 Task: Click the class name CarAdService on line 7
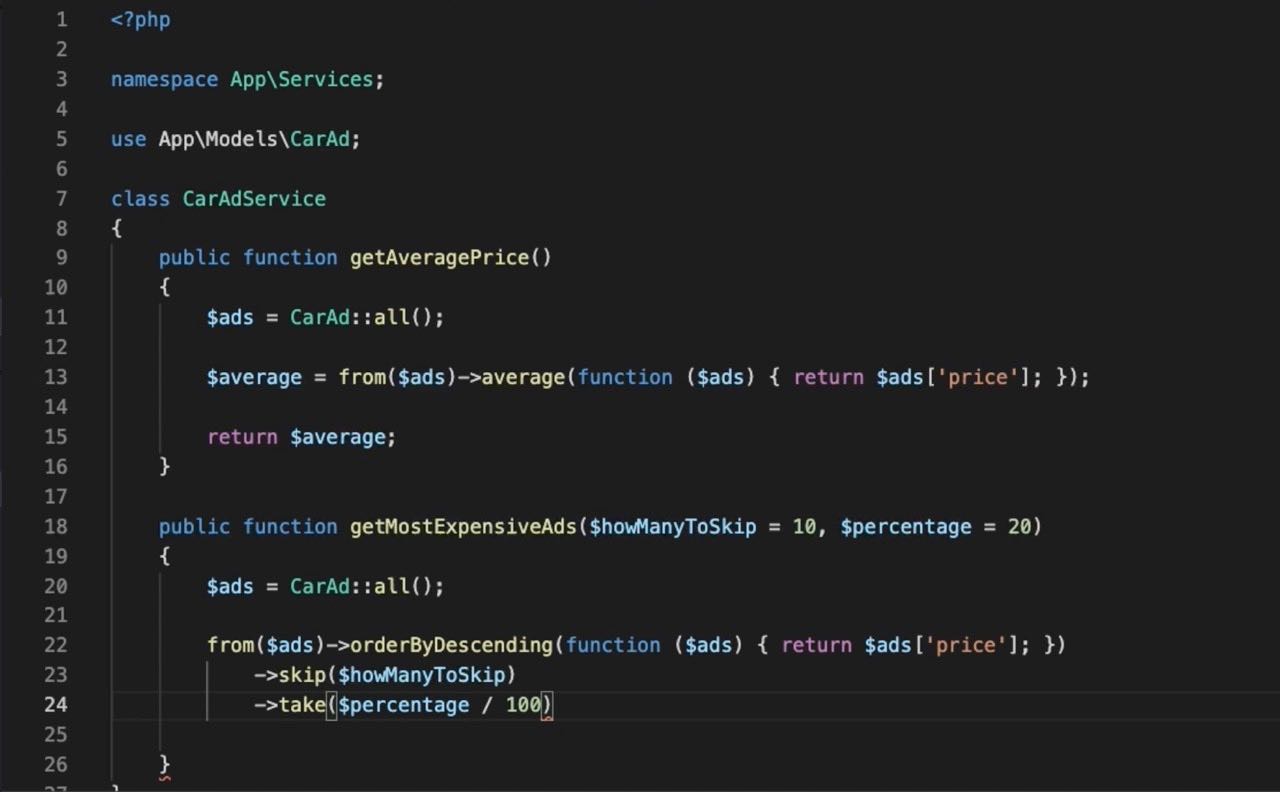pyautogui.click(x=253, y=199)
